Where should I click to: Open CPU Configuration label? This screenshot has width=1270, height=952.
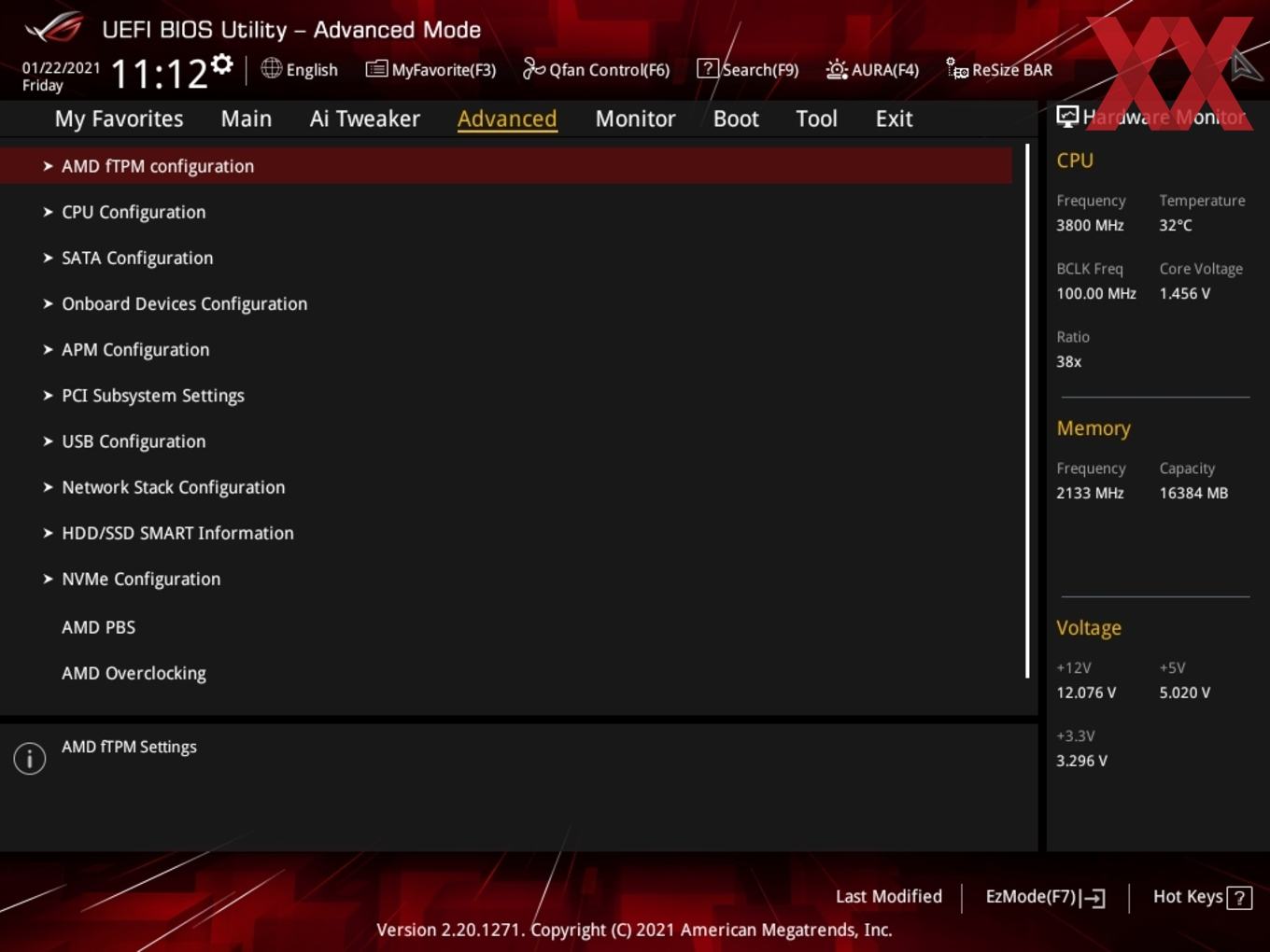tap(134, 213)
